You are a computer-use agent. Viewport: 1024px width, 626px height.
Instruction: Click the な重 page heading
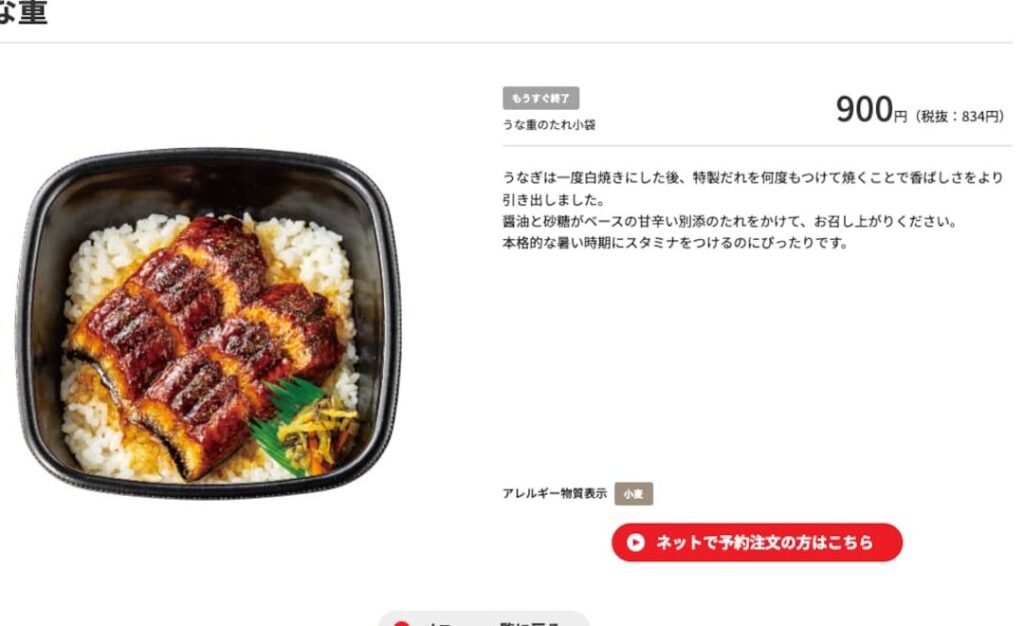coord(24,12)
